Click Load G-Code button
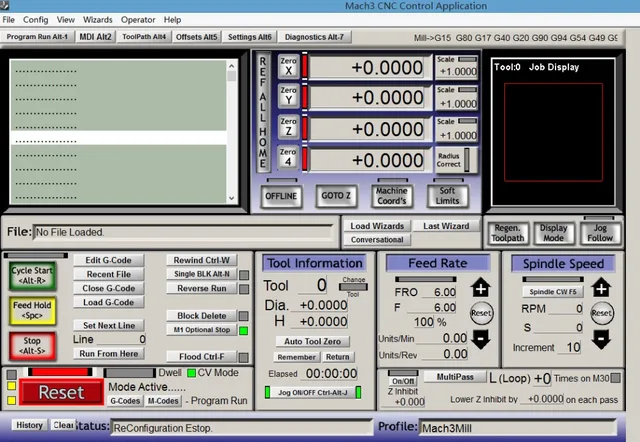 point(109,302)
